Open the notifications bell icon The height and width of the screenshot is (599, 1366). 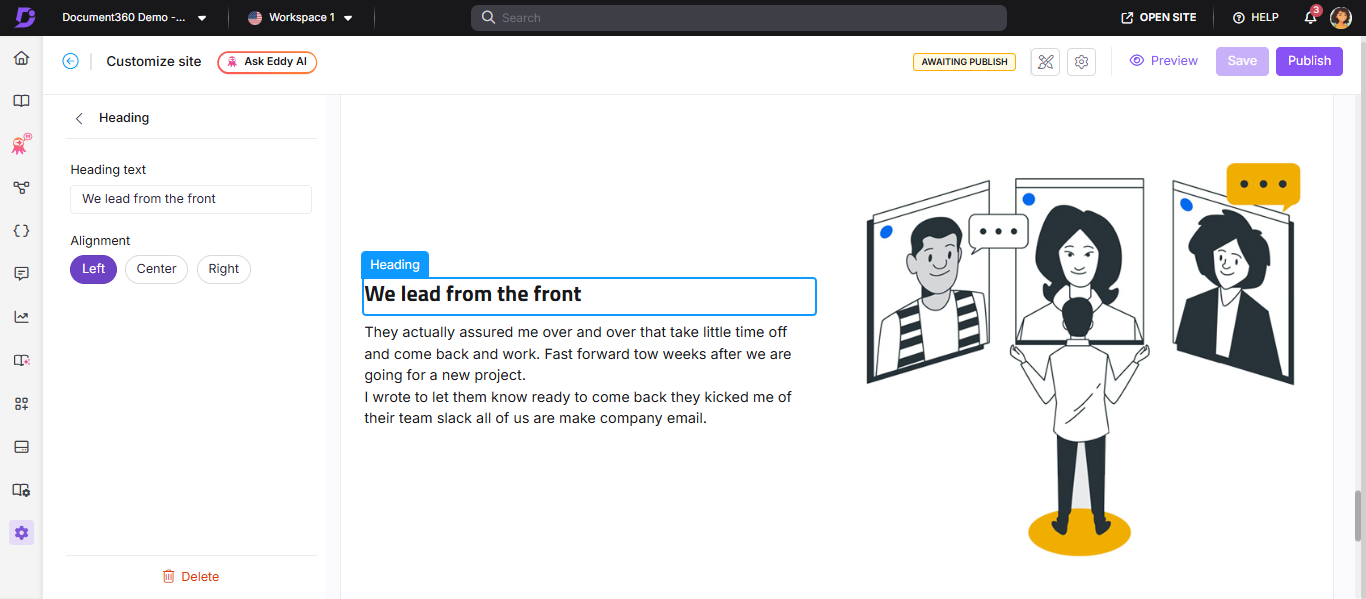pyautogui.click(x=1311, y=17)
